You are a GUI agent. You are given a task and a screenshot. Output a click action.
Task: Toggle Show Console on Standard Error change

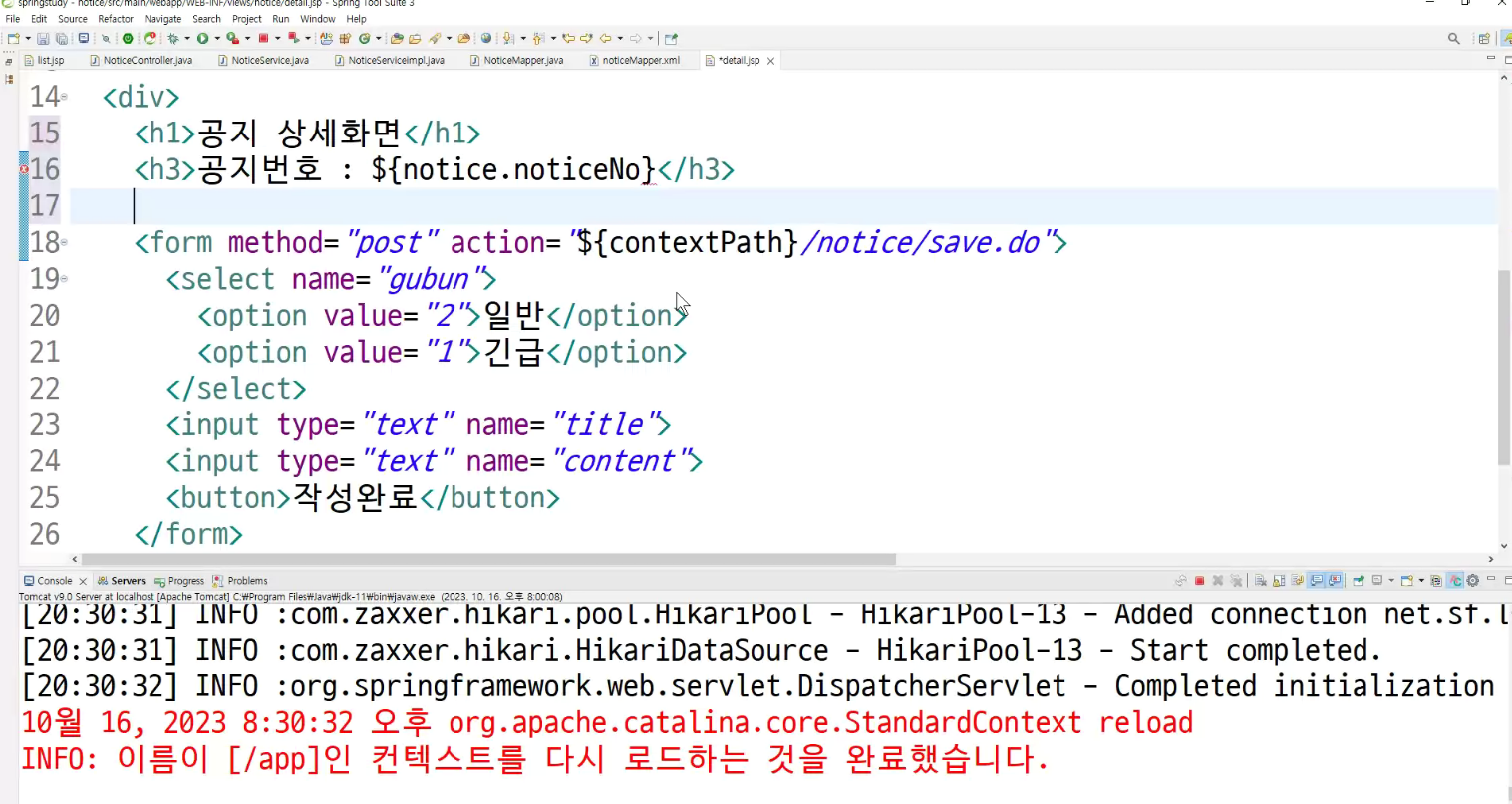point(1335,581)
